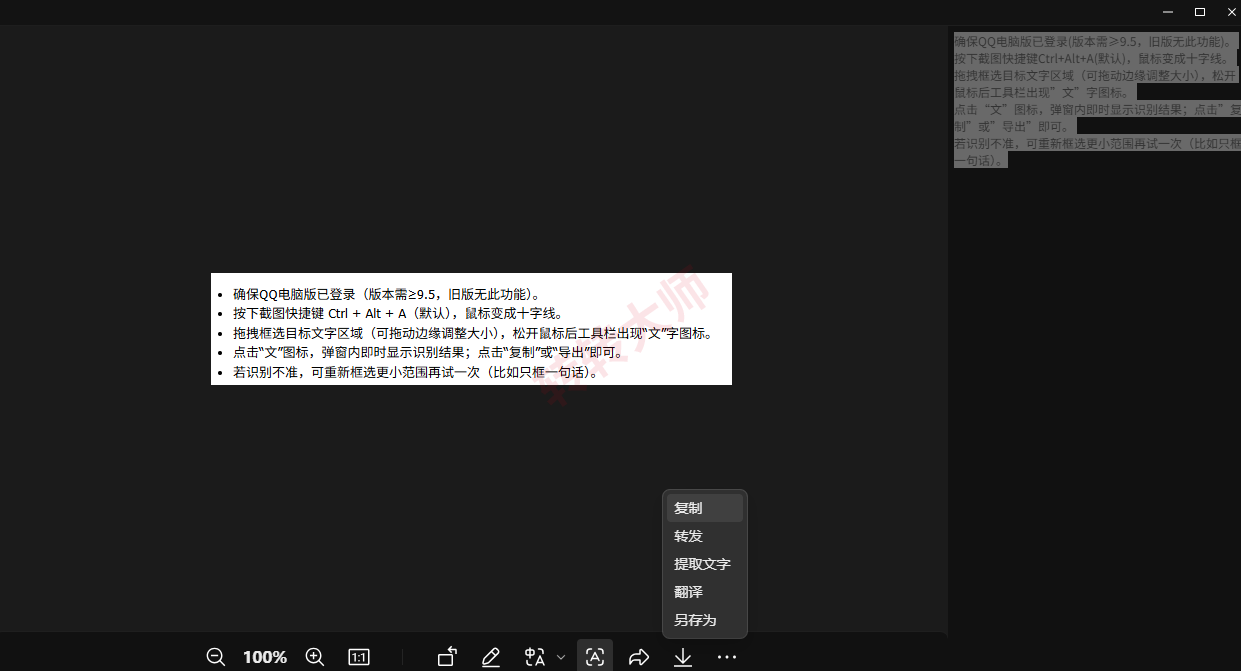The image size is (1241, 671).
Task: Zoom out using the magnifier minus icon
Action: pyautogui.click(x=215, y=657)
